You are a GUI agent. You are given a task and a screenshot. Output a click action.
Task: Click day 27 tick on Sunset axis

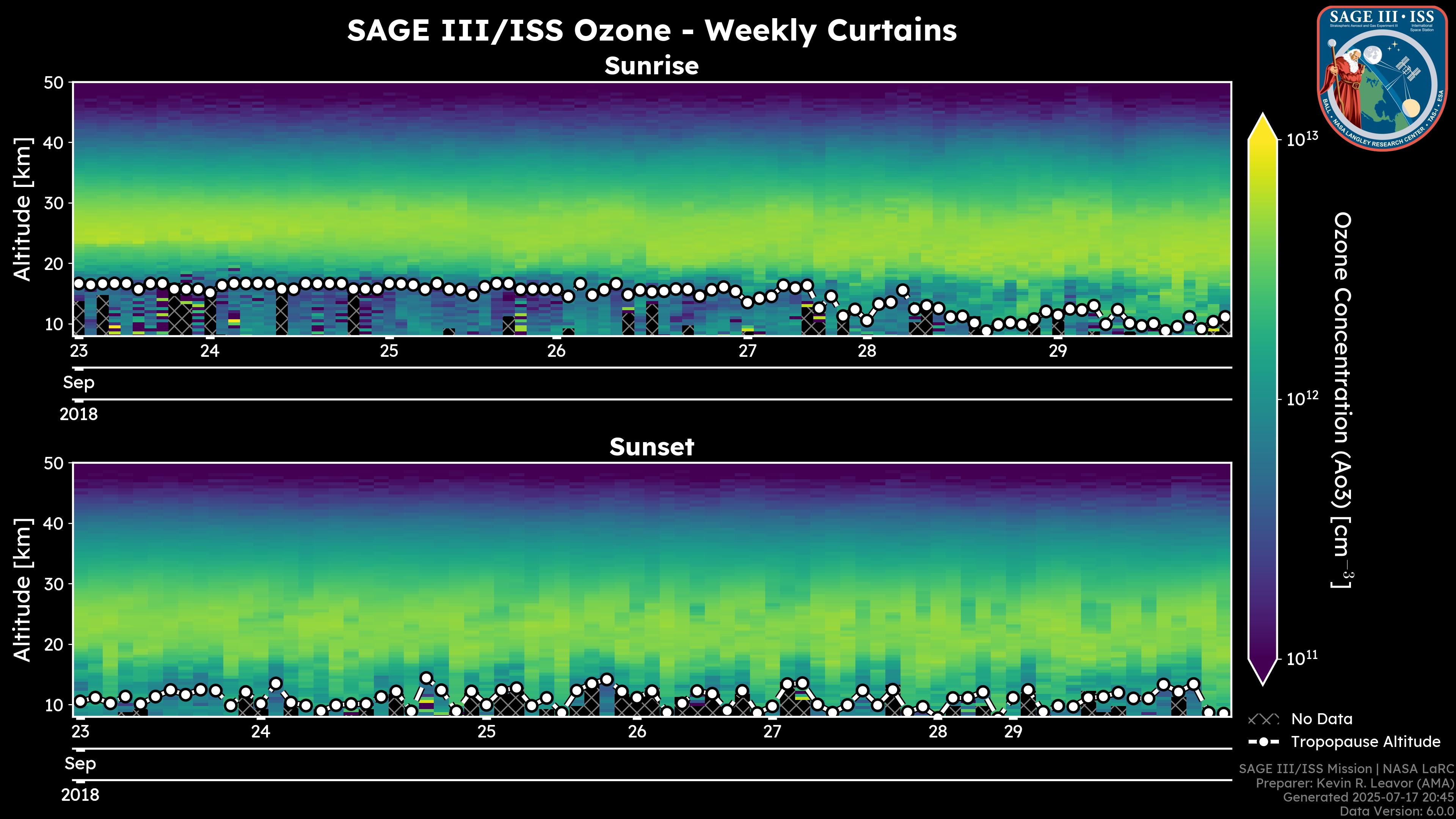click(x=772, y=732)
